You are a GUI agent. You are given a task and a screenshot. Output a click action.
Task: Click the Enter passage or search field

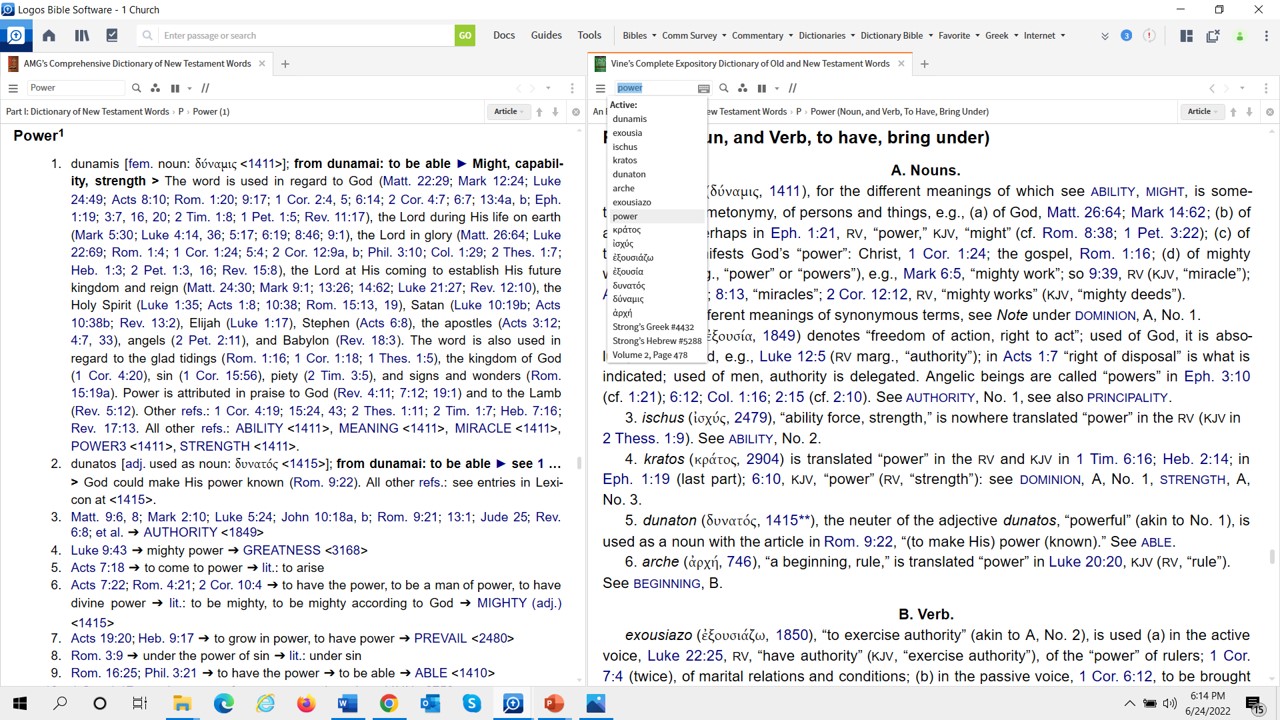[300, 35]
